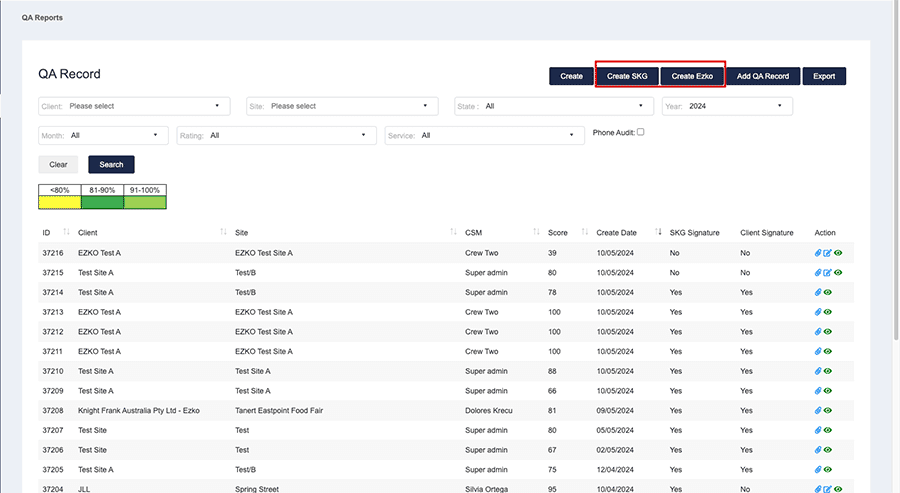Click the attachment paperclip icon for record 37216
The image size is (900, 493).
[x=818, y=253]
